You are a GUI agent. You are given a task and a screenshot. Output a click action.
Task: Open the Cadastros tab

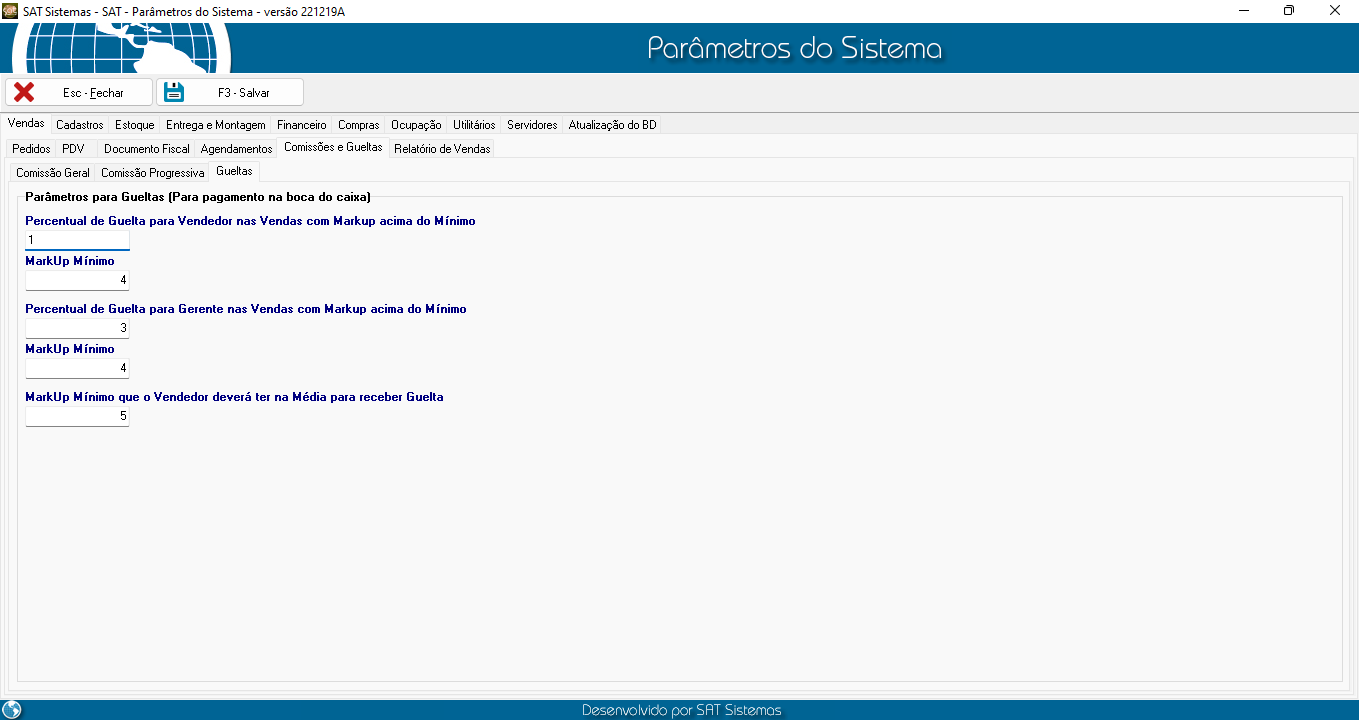coord(79,125)
